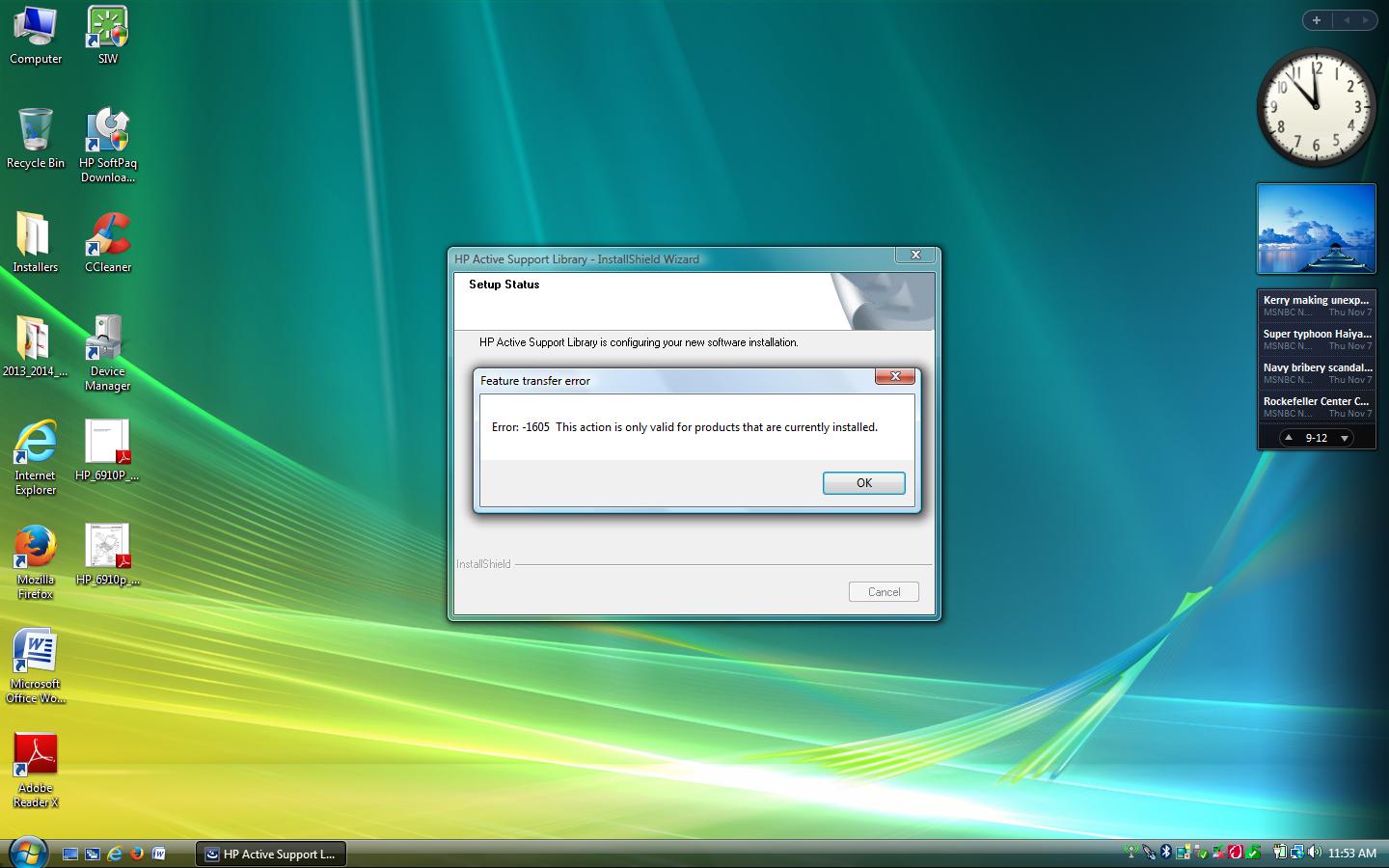The height and width of the screenshot is (868, 1389).
Task: Close the Feature transfer error dialog
Action: (x=894, y=376)
